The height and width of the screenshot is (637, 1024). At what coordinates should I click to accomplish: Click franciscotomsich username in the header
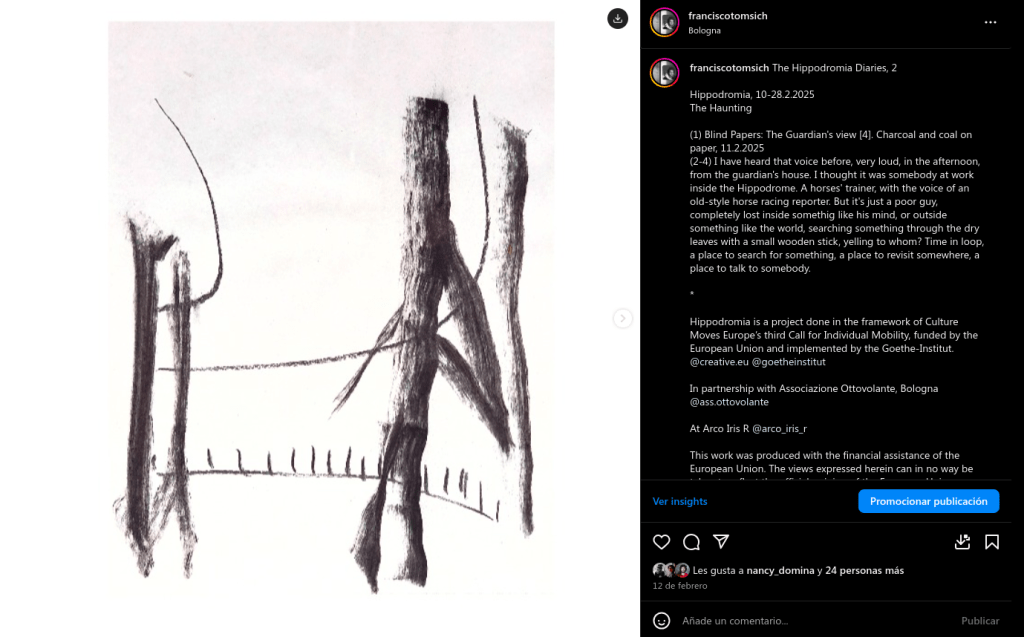(728, 16)
